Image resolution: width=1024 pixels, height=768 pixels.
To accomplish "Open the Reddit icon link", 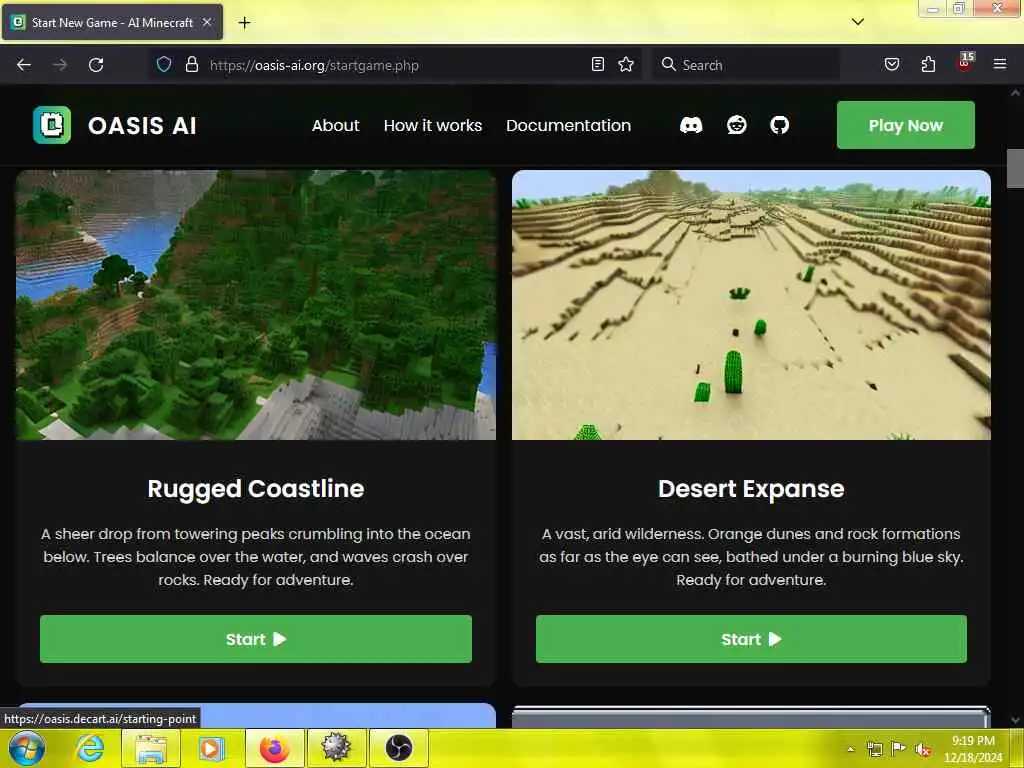I will tap(737, 125).
